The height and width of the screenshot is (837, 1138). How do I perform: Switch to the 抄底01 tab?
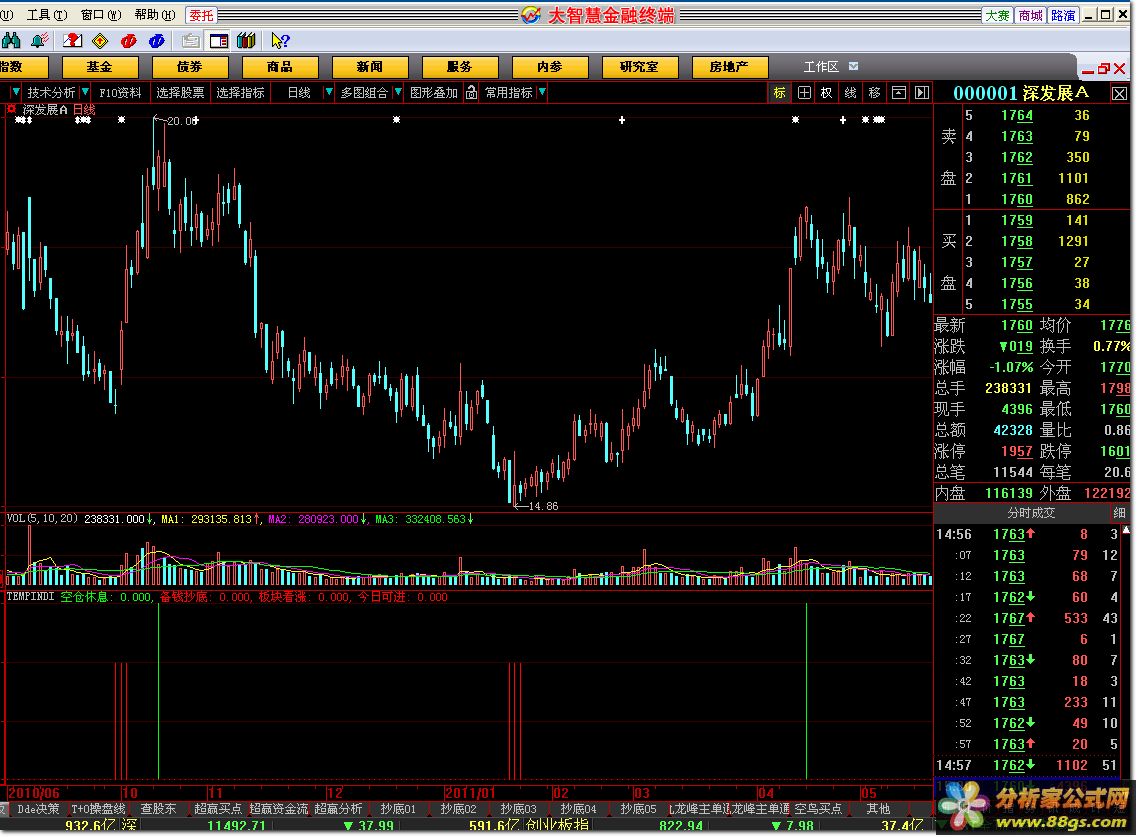pyautogui.click(x=398, y=809)
